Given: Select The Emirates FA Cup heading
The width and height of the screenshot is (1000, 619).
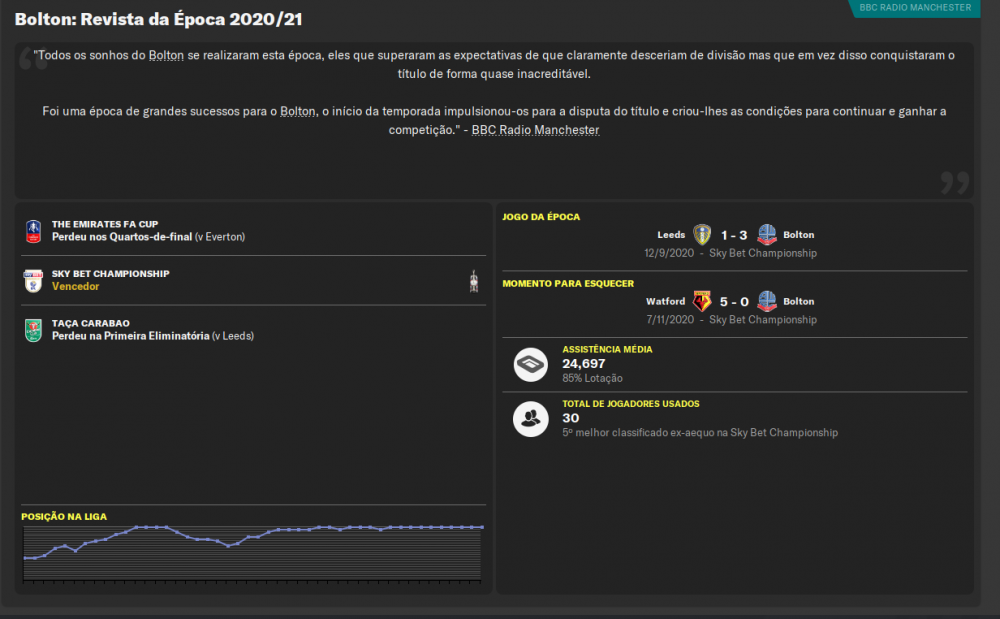Looking at the screenshot, I should coord(105,224).
